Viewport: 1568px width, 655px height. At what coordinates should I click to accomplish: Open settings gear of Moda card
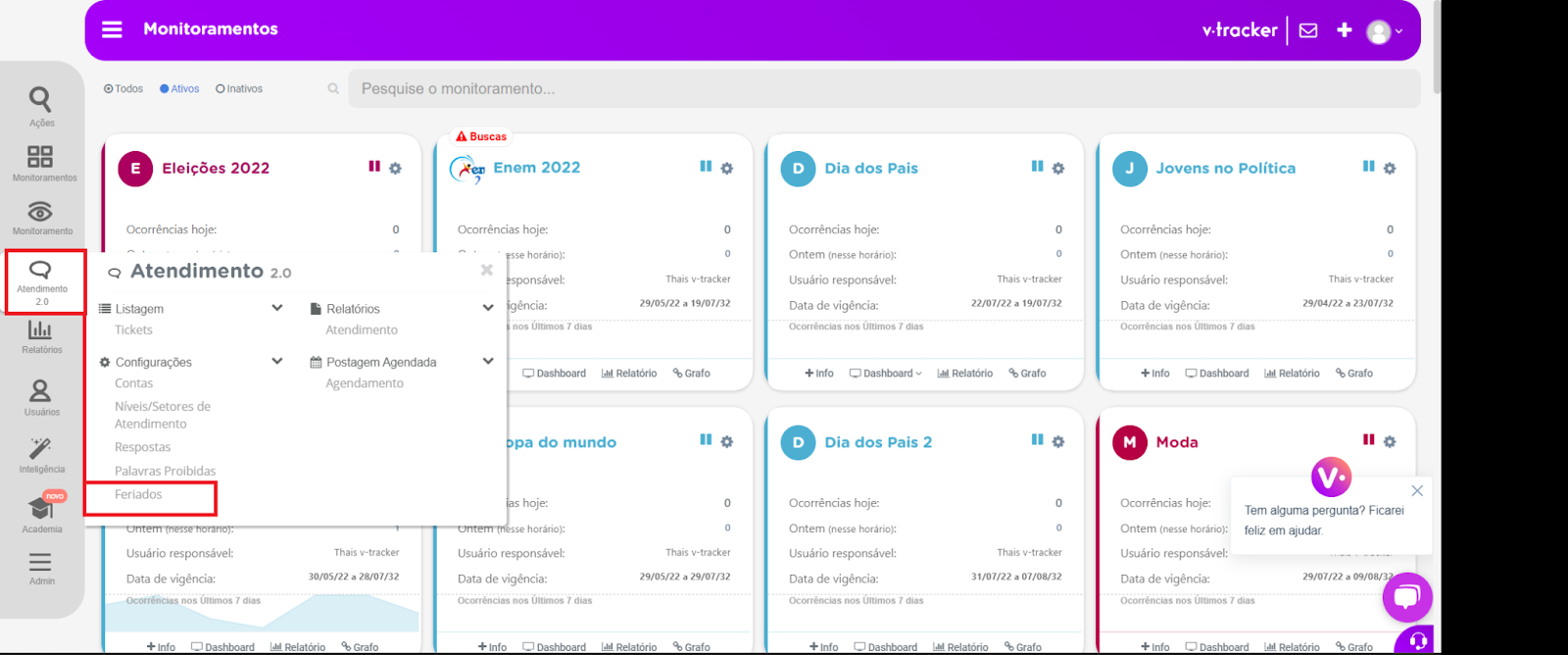click(1390, 442)
